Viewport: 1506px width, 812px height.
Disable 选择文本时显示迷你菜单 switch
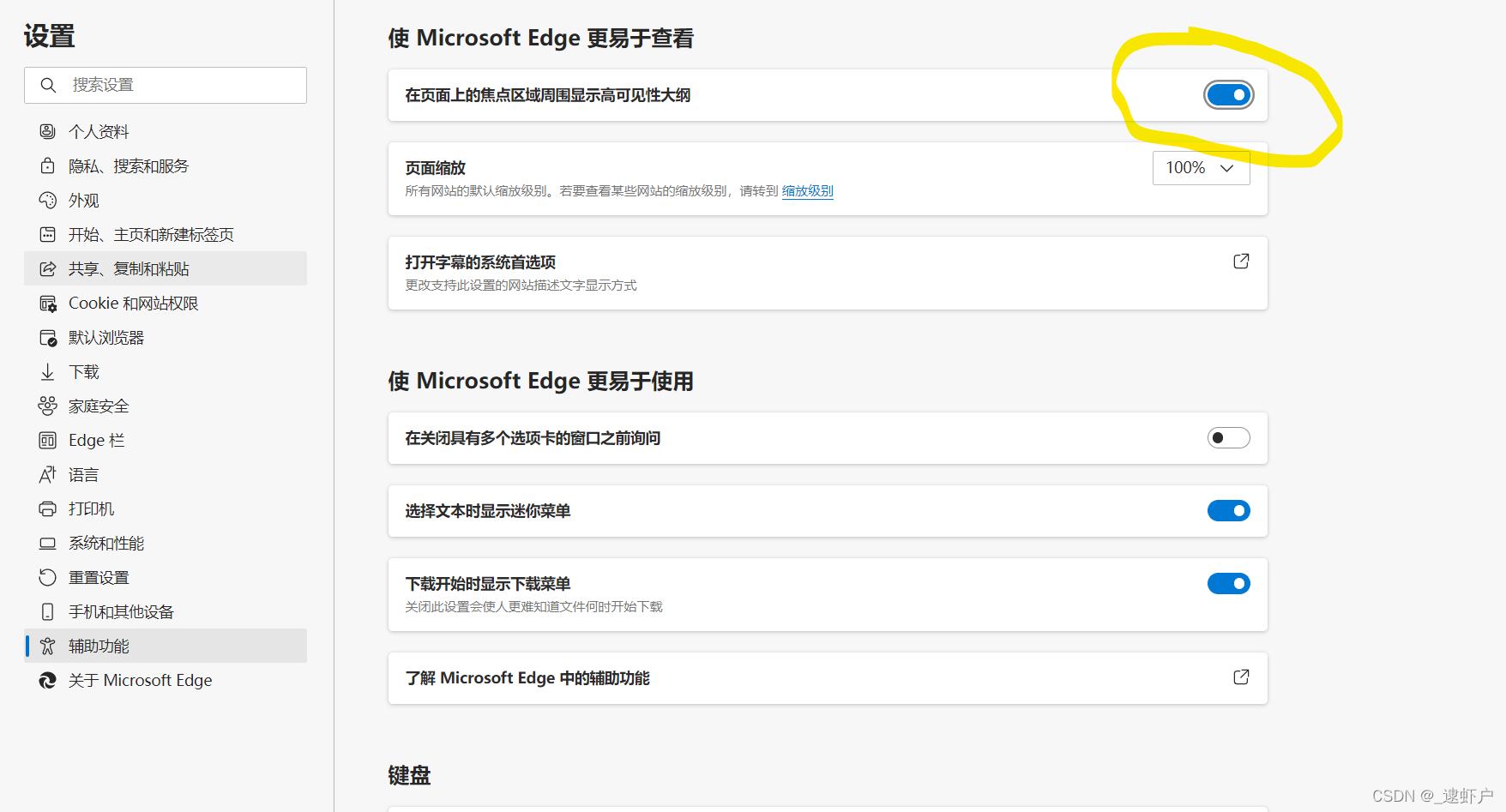pos(1229,511)
